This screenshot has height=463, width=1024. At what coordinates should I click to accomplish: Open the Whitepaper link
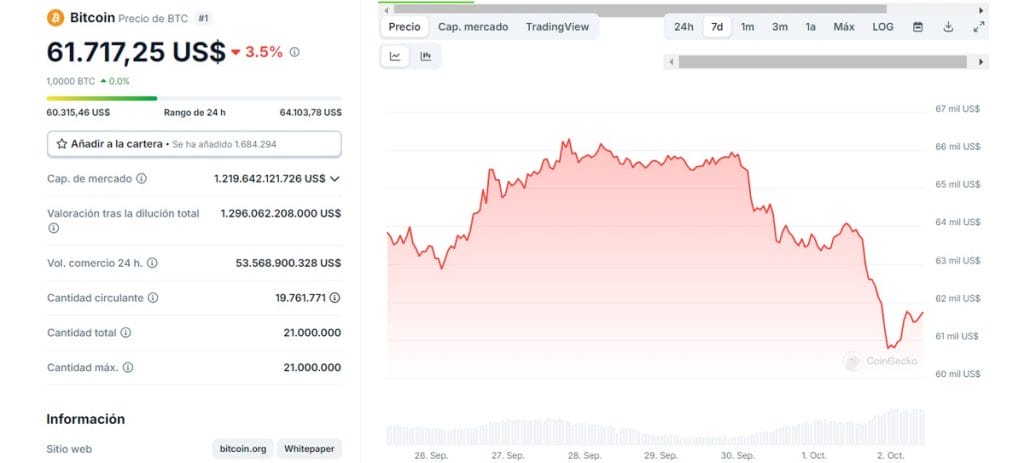coord(309,450)
